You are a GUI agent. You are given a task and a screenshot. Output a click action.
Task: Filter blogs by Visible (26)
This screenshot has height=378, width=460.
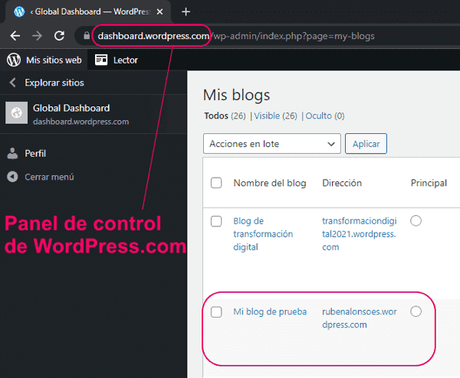(276, 116)
